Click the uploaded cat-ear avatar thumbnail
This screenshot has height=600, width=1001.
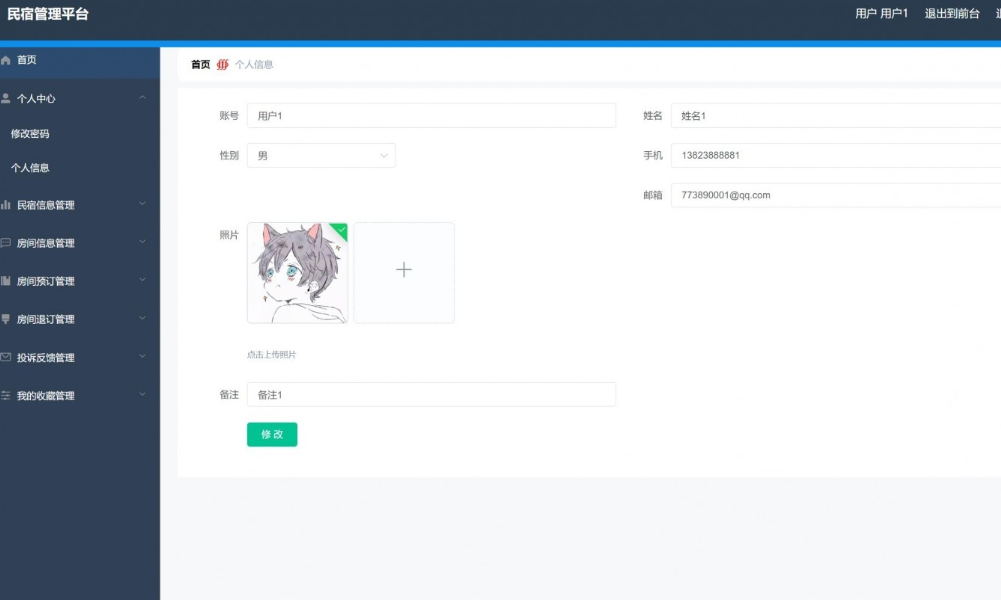click(297, 273)
